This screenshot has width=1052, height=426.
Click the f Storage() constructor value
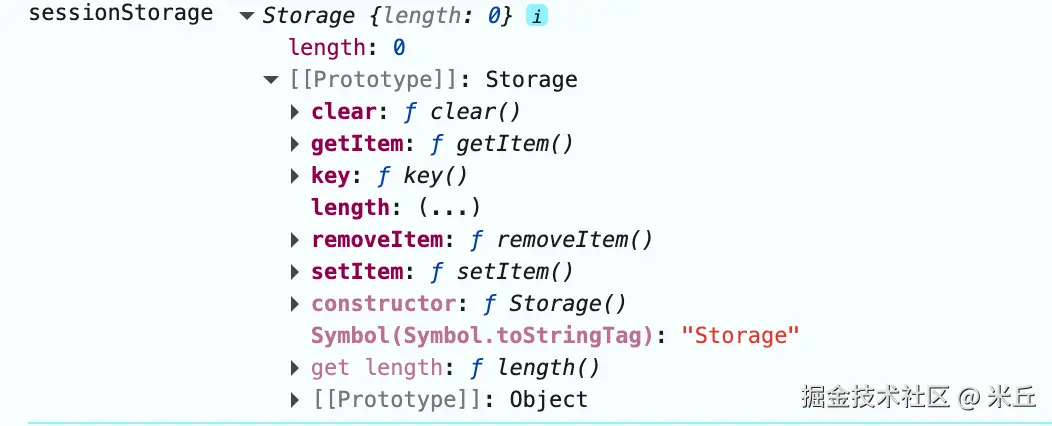pos(554,304)
